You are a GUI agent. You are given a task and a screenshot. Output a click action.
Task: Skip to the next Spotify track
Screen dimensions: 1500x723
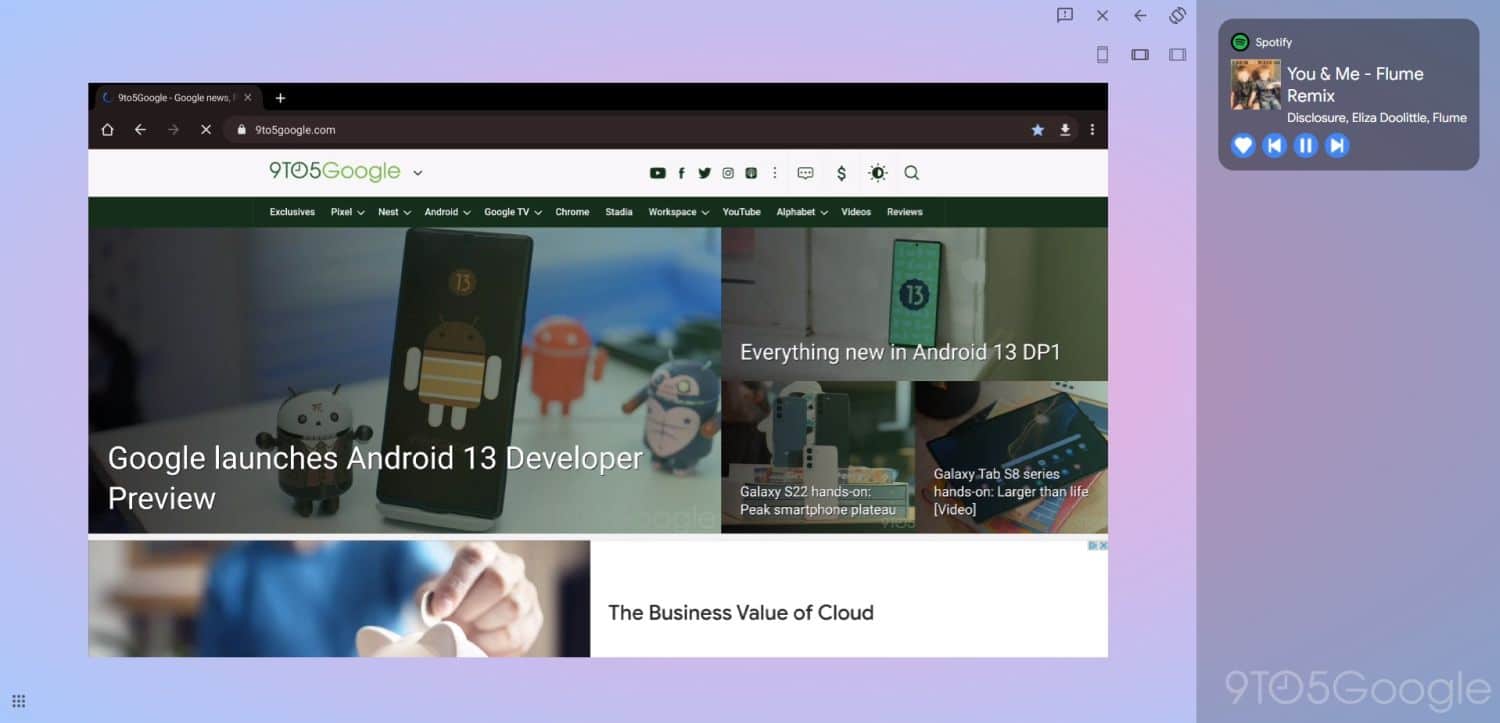click(1336, 146)
